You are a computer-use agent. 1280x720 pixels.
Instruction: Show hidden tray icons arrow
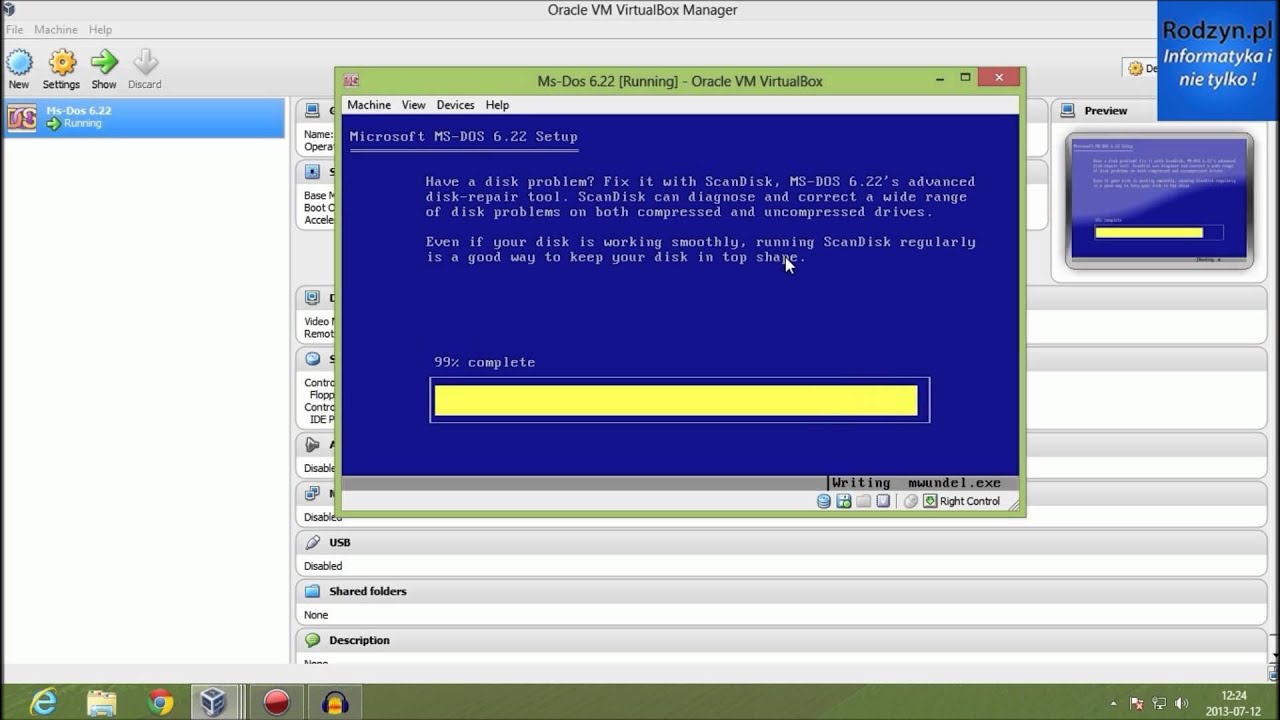(1114, 703)
